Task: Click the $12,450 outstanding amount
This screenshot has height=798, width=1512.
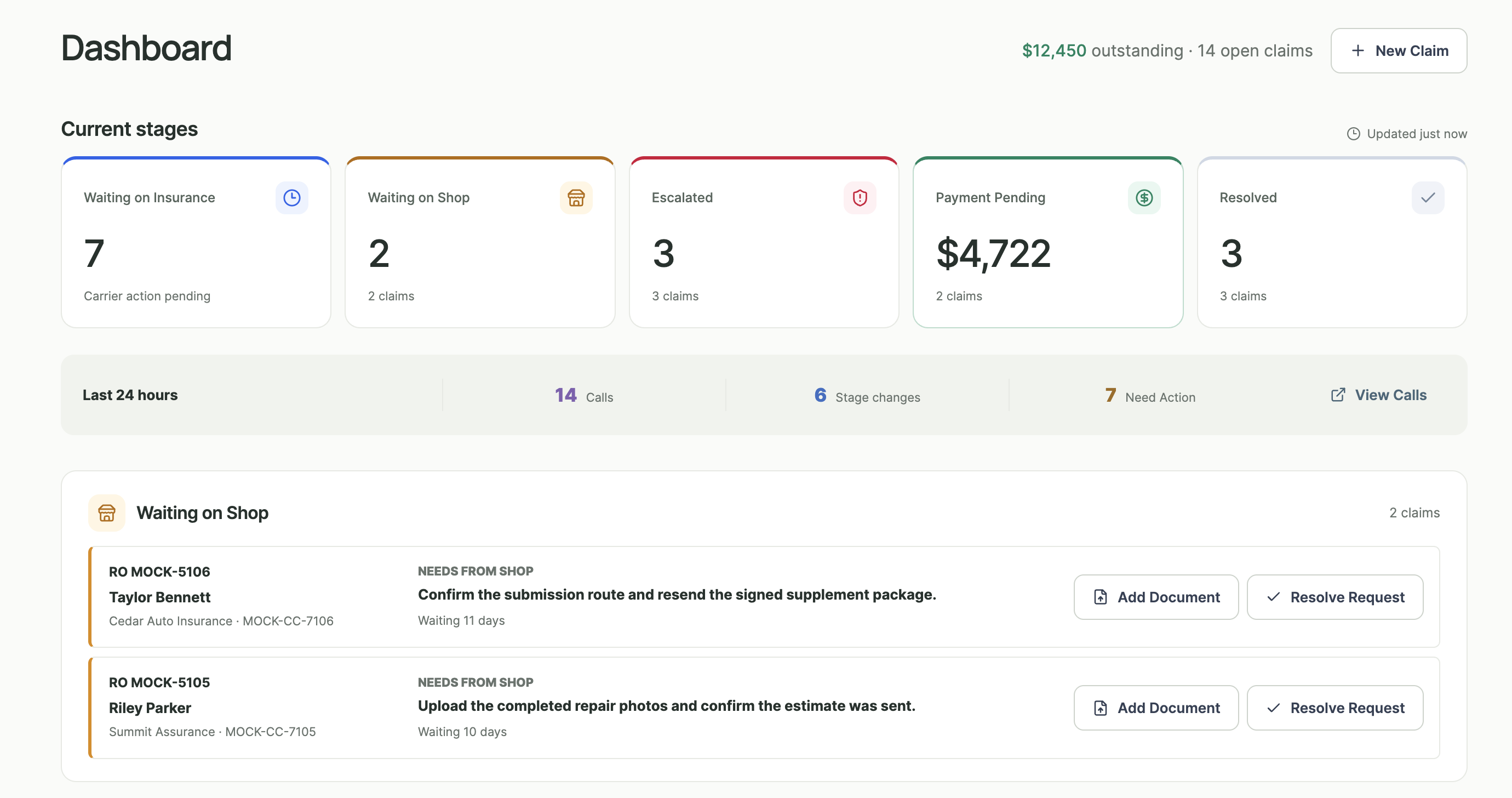Action: 1054,50
